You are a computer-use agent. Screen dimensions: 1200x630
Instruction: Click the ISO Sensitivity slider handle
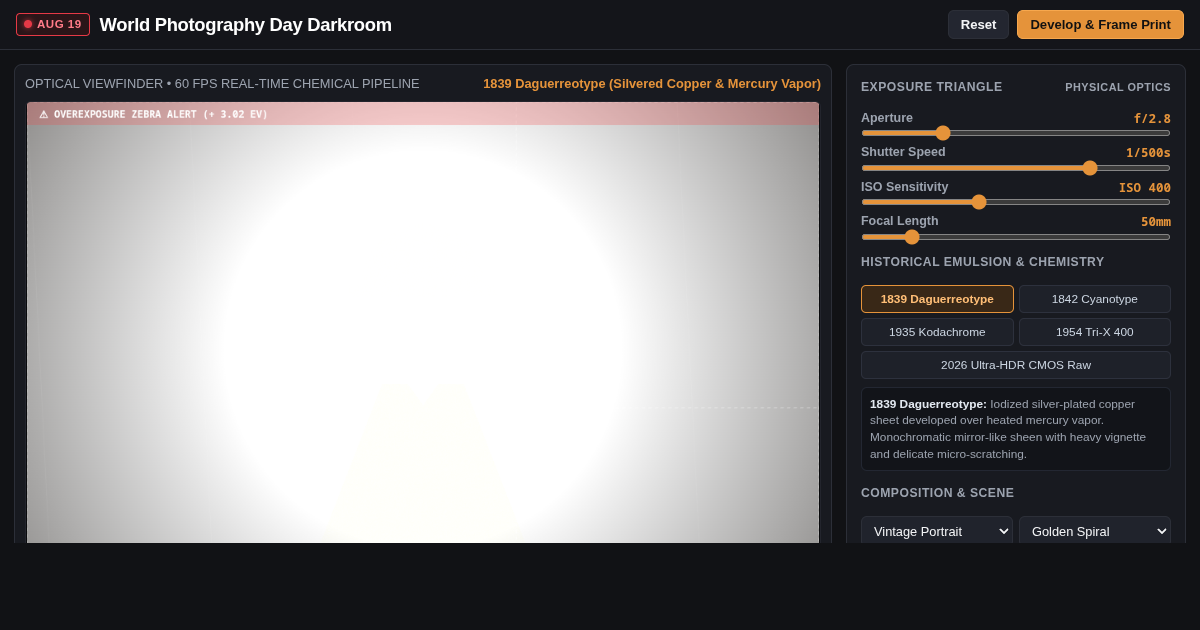tap(979, 202)
